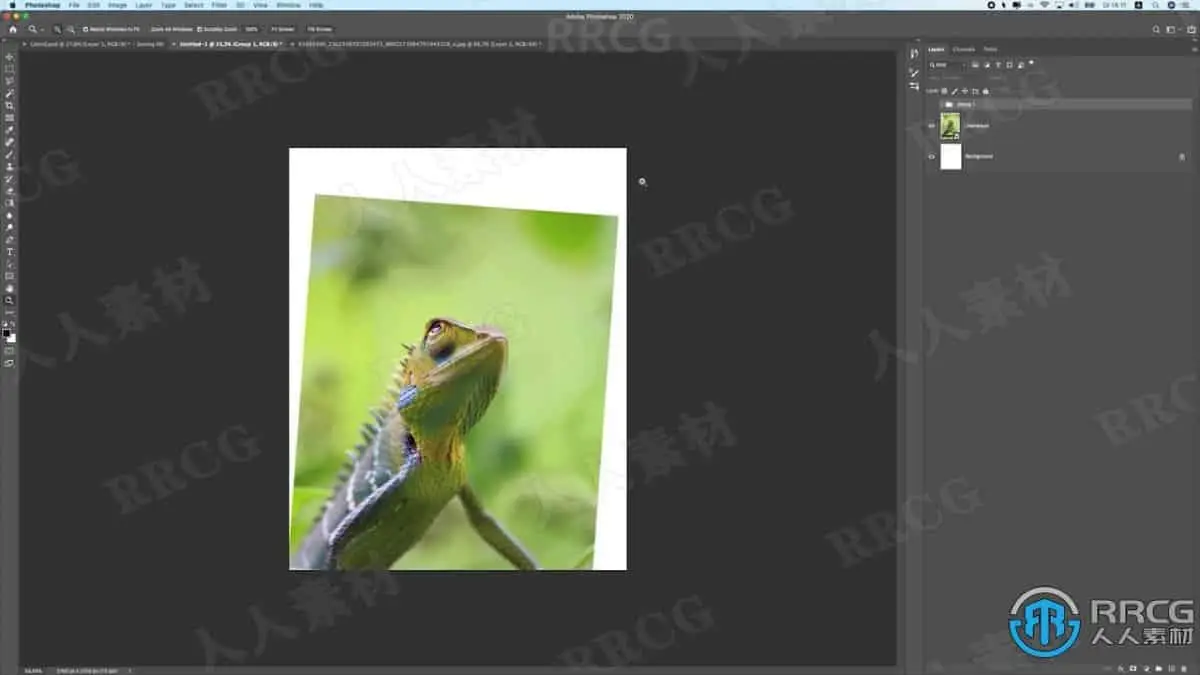This screenshot has height=675, width=1200.
Task: Open the Image menu
Action: pos(117,5)
